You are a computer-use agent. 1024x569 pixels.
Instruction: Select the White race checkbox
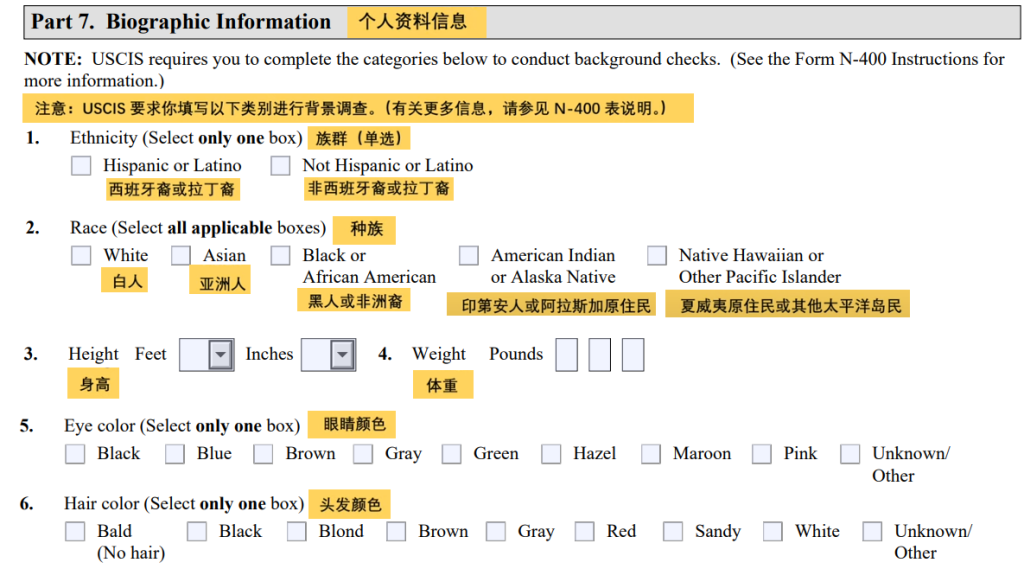(x=81, y=256)
